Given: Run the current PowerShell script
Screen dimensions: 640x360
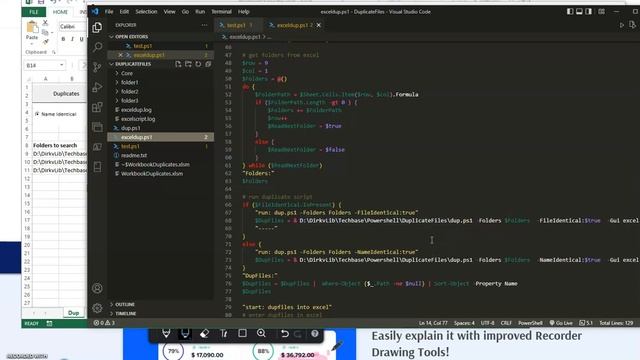Looking at the screenshot, I should point(622,25).
